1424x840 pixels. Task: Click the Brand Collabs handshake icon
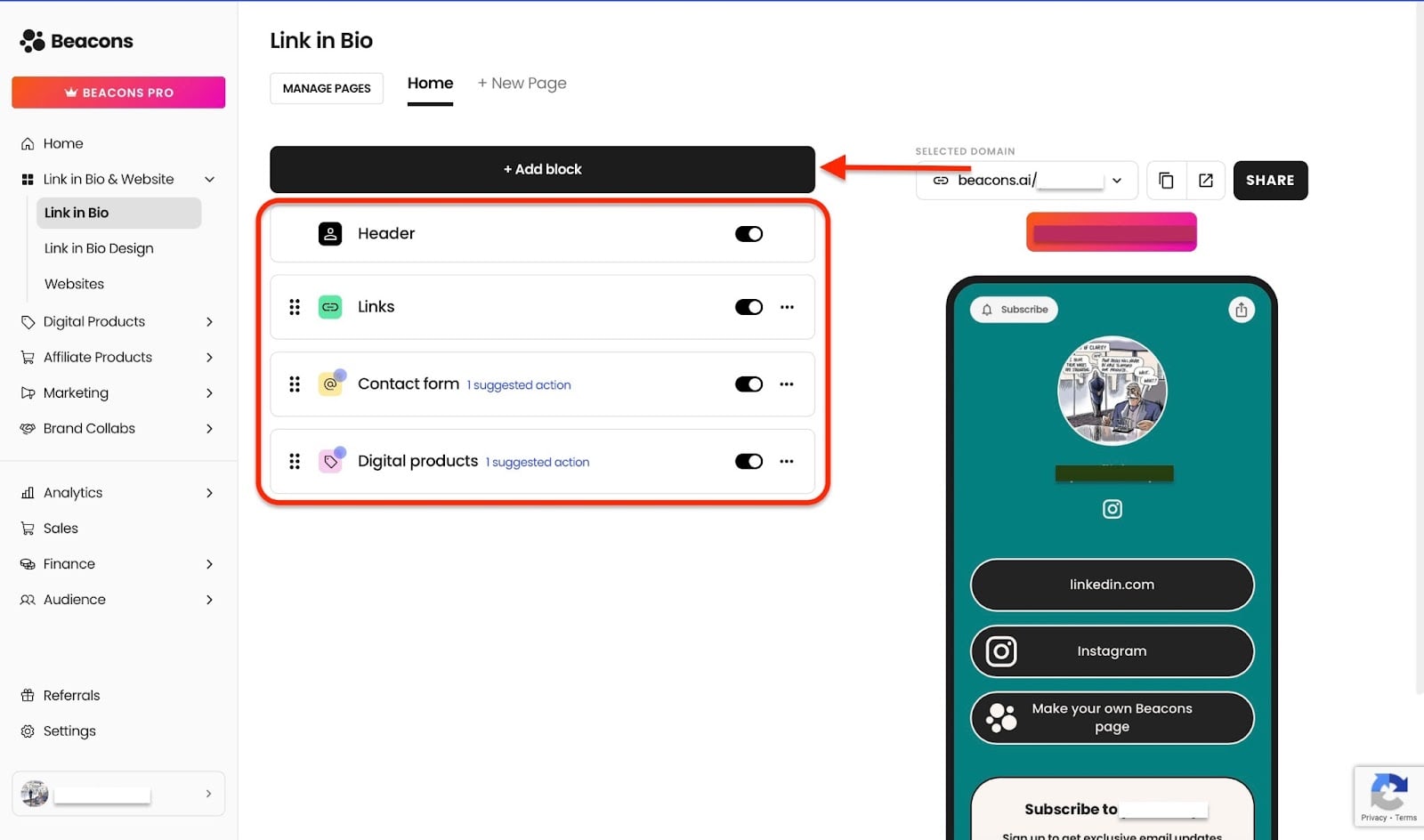28,429
